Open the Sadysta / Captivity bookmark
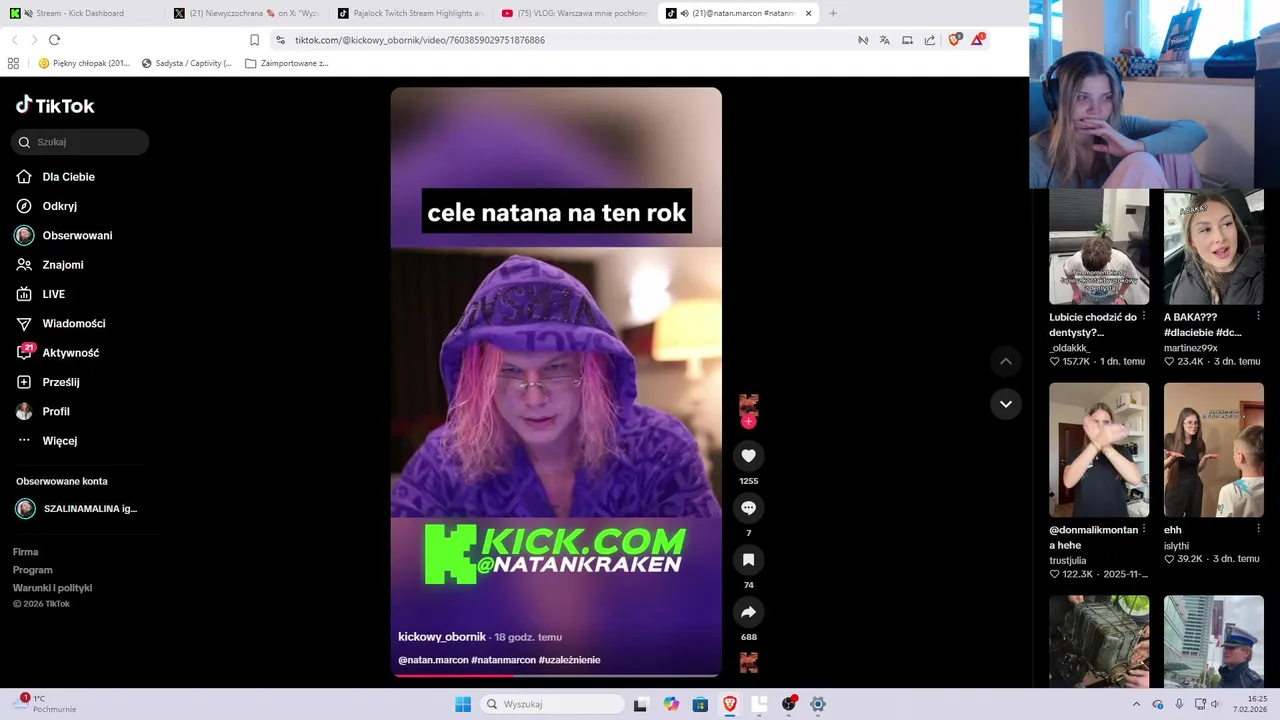1280x720 pixels. point(187,63)
